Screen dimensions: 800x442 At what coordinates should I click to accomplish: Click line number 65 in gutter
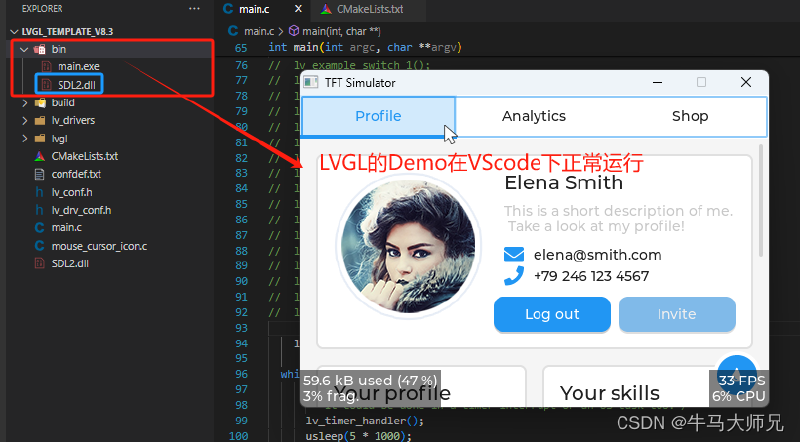tap(241, 48)
